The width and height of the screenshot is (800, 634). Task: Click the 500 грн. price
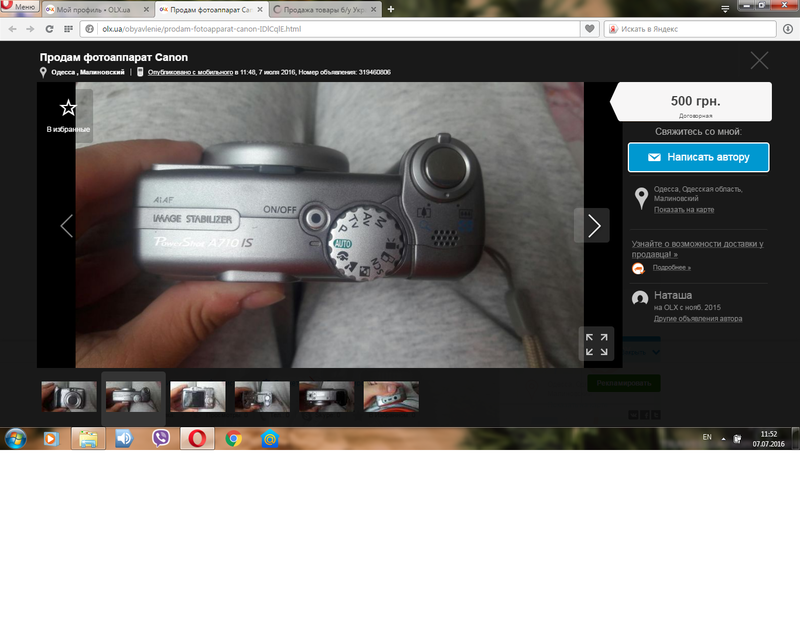point(695,101)
